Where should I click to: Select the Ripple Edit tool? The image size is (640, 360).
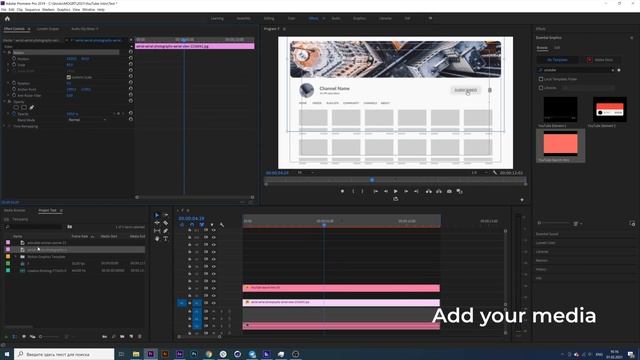tap(157, 223)
